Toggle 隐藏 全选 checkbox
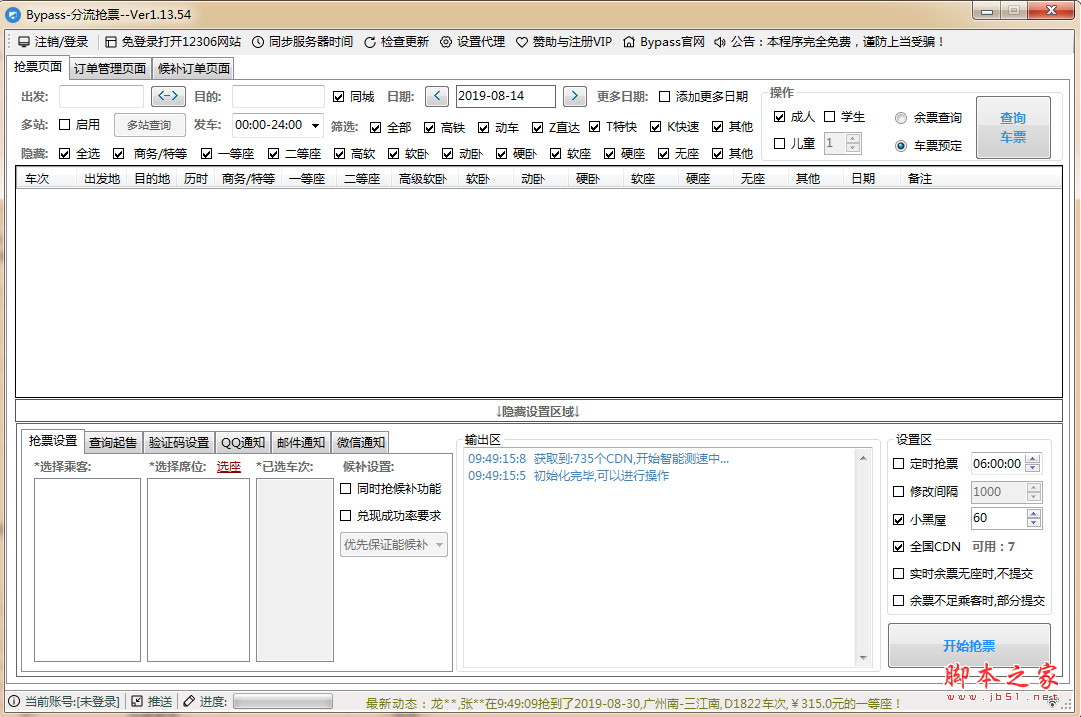 pos(65,154)
